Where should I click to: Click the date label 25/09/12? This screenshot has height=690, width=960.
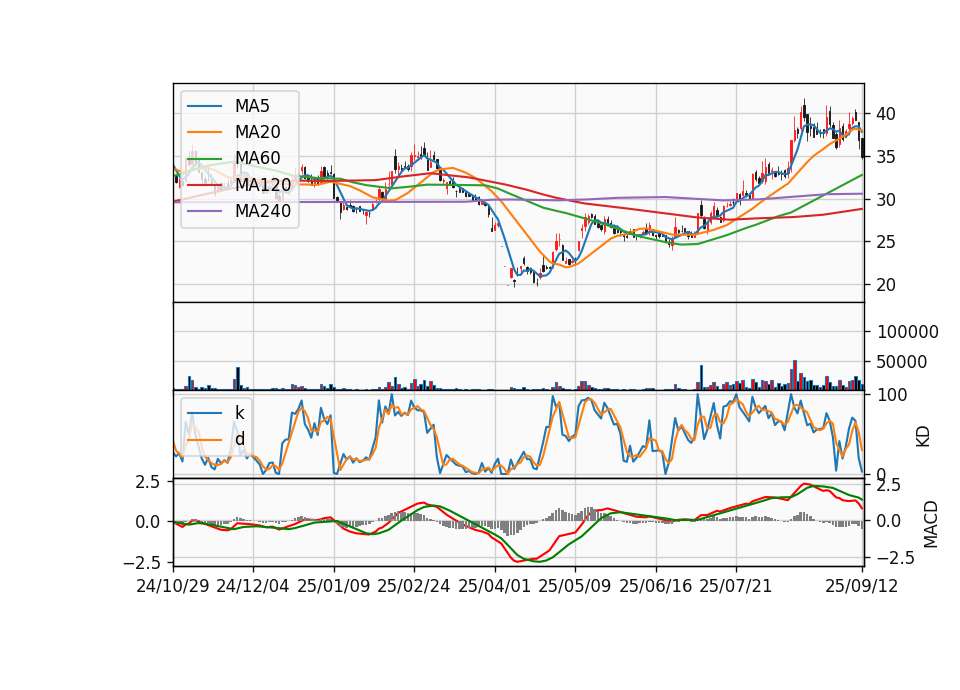pyautogui.click(x=862, y=586)
